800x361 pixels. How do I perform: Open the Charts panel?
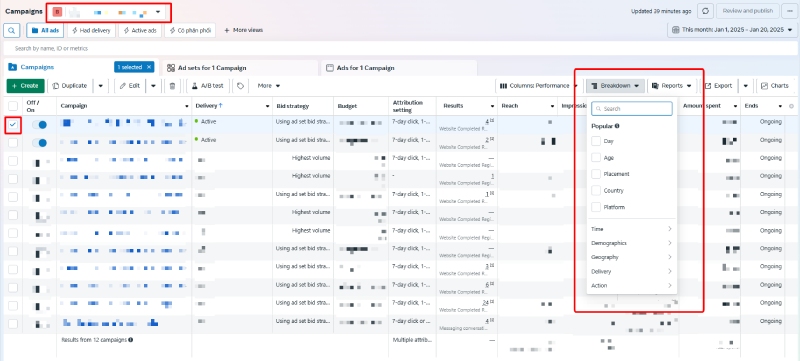(x=774, y=86)
